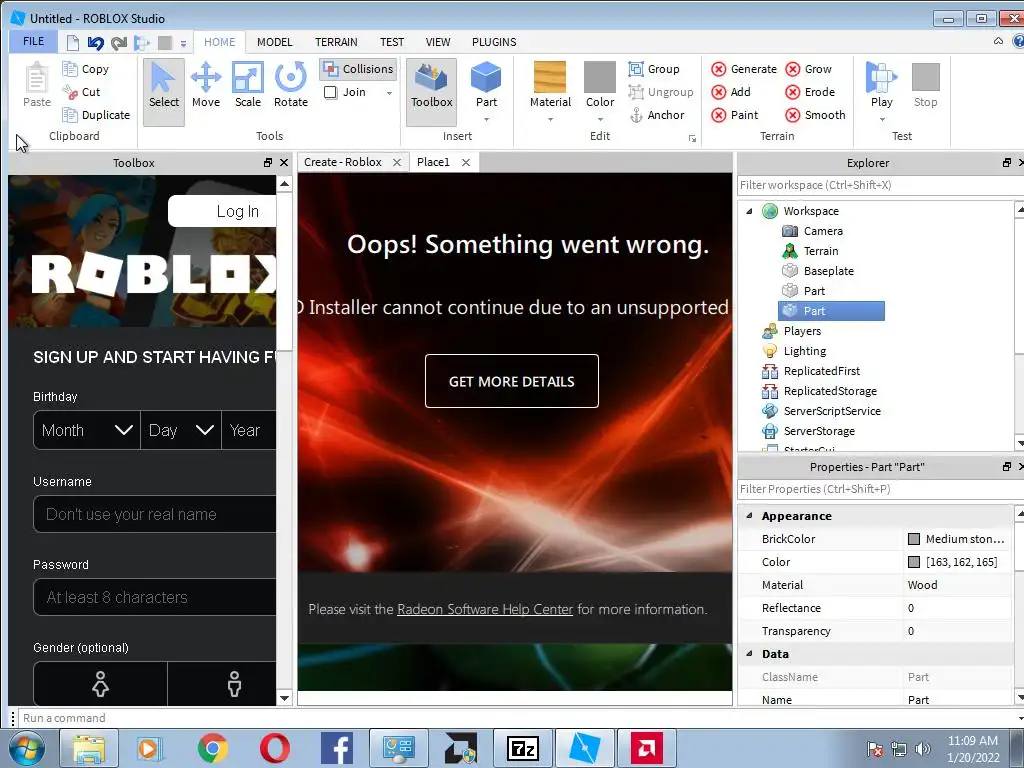1024x768 pixels.
Task: Open the PLUGINS ribbon tab
Action: (x=494, y=42)
